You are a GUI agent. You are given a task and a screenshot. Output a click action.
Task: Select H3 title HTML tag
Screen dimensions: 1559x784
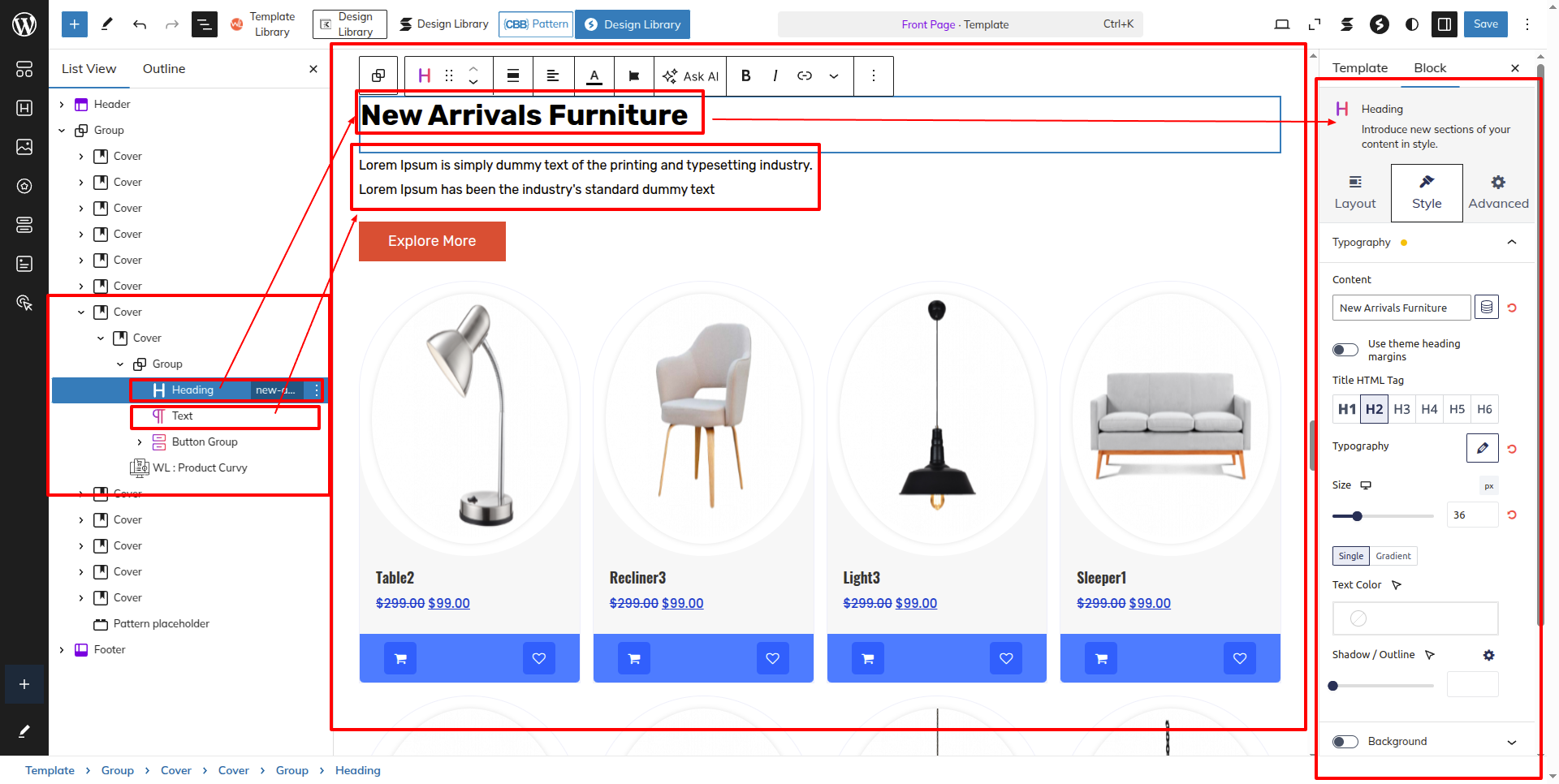(1402, 409)
